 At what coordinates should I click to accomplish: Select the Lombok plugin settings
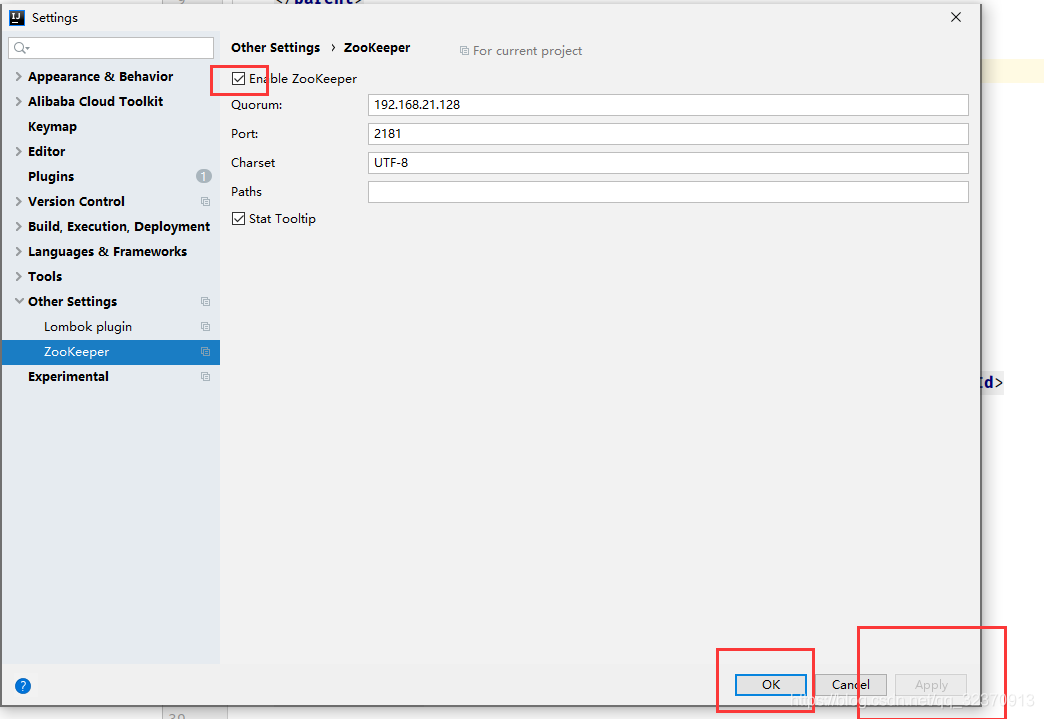88,327
